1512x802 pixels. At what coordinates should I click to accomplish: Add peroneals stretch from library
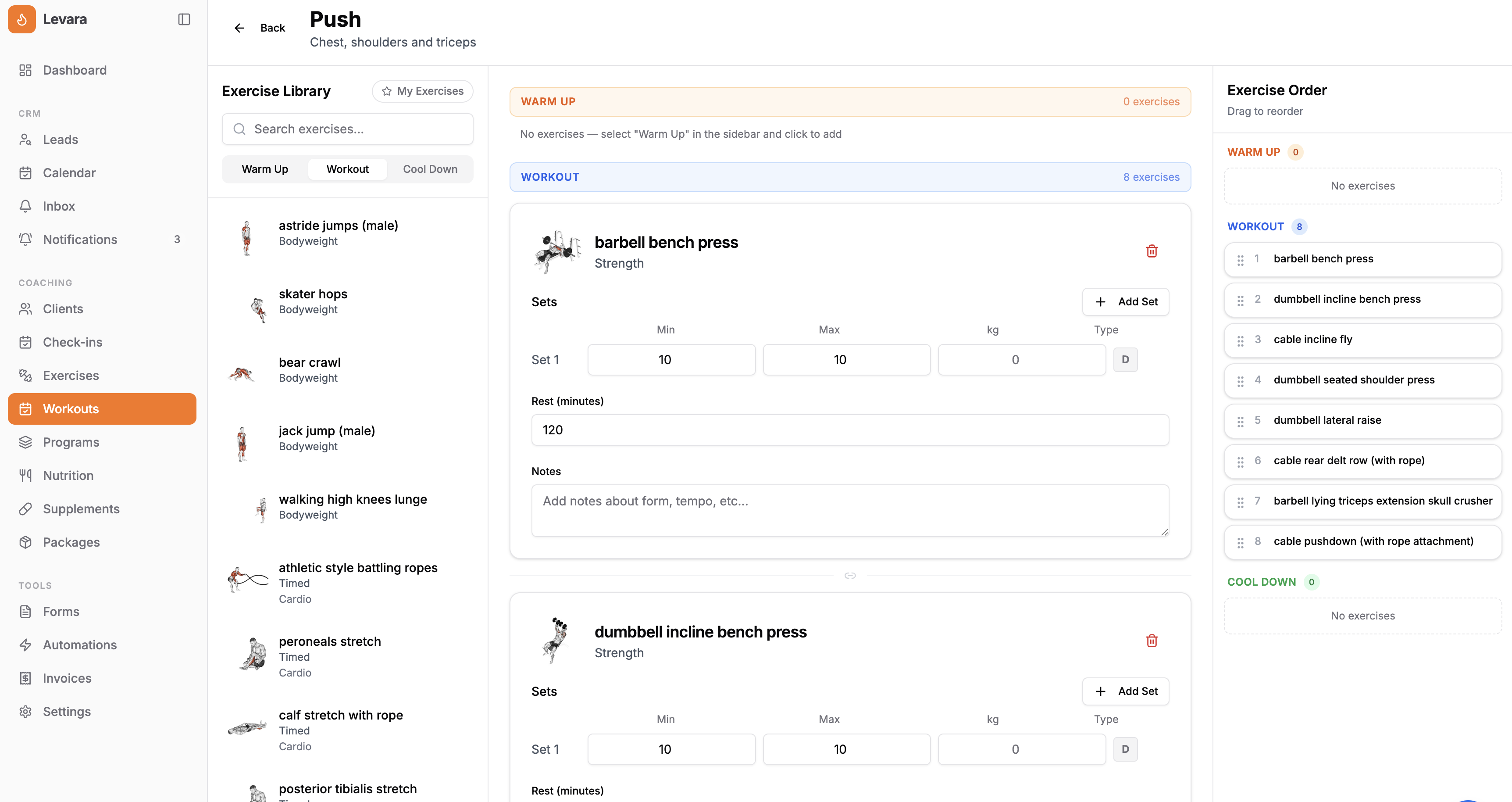coord(347,656)
